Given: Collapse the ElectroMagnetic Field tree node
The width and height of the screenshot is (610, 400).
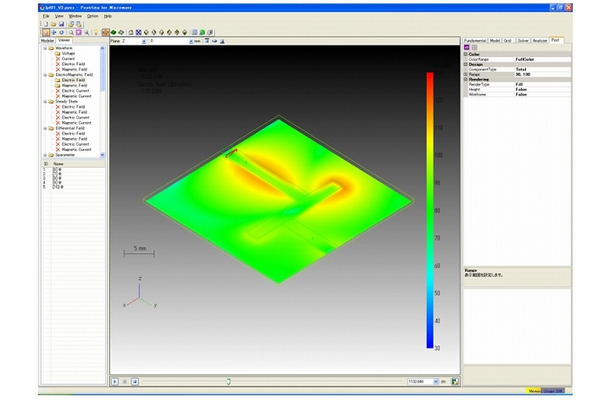Looking at the screenshot, I should pos(45,75).
